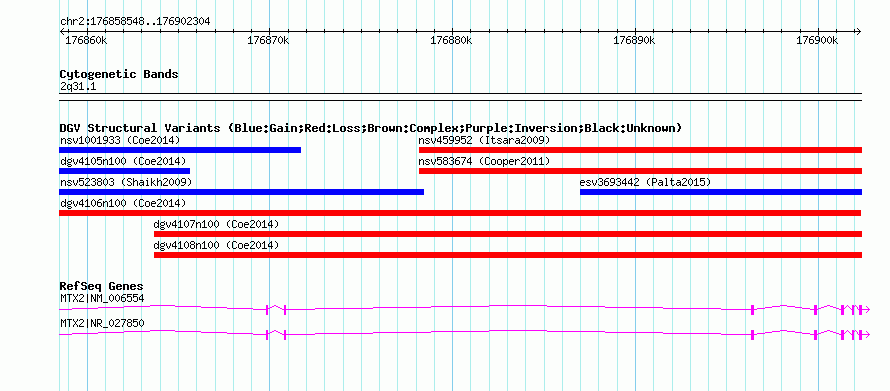
Task: Select the nsv583674 (Cooper2011) label
Action: [484, 161]
